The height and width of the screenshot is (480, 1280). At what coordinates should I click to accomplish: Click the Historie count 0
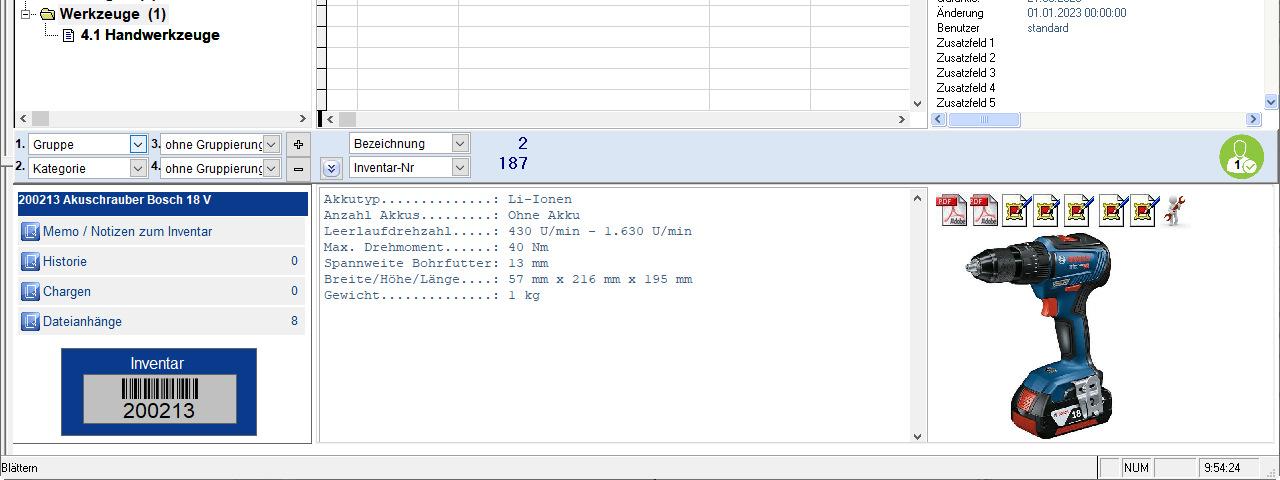(x=294, y=262)
